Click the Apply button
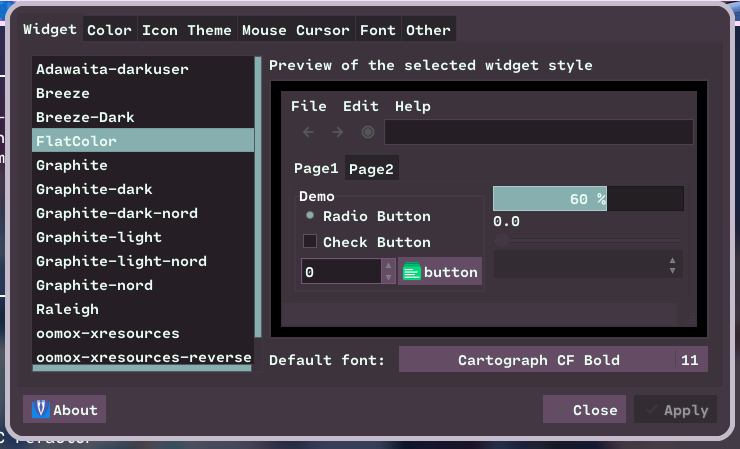 pyautogui.click(x=675, y=409)
